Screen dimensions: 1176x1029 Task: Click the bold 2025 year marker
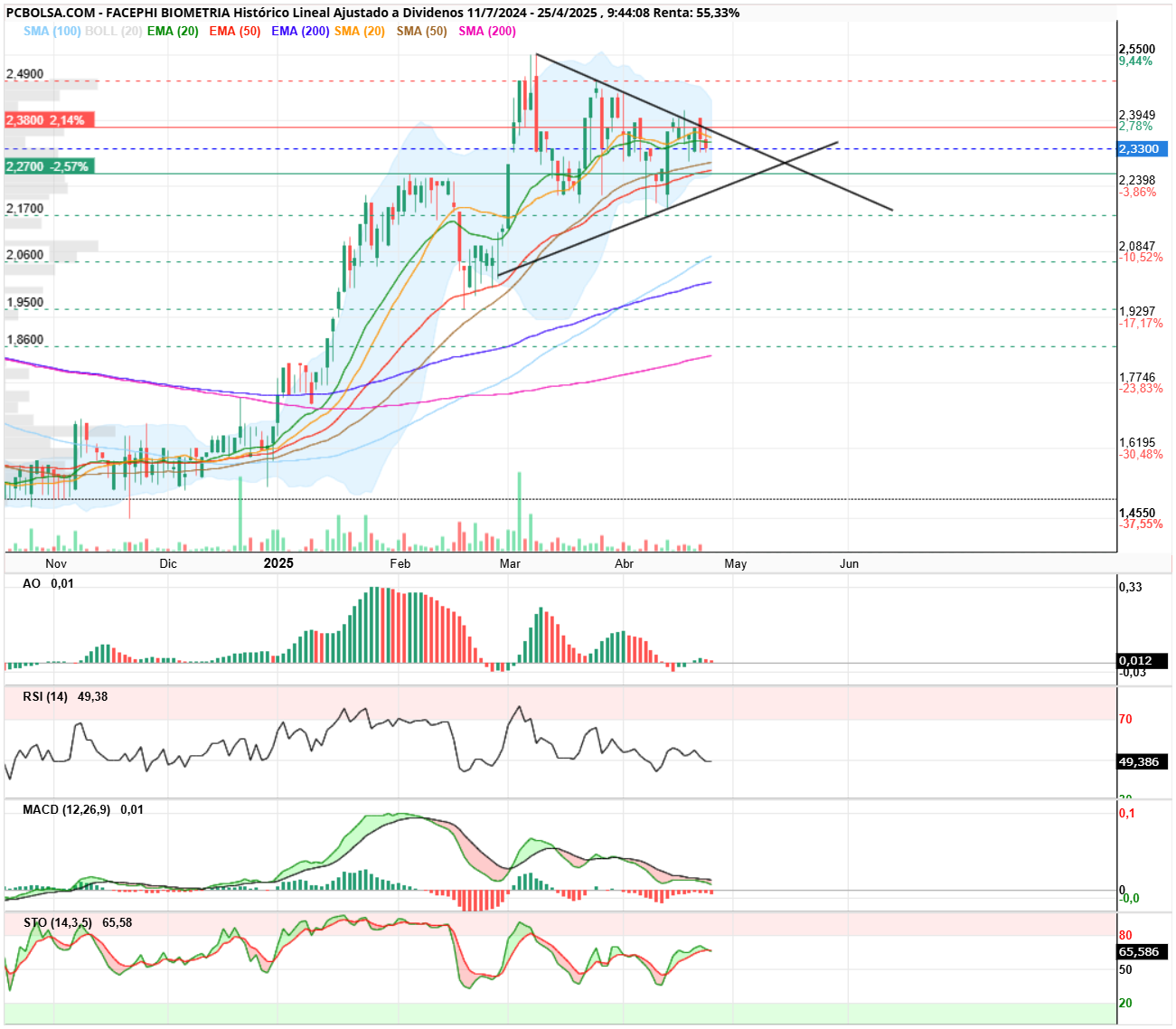pos(278,563)
